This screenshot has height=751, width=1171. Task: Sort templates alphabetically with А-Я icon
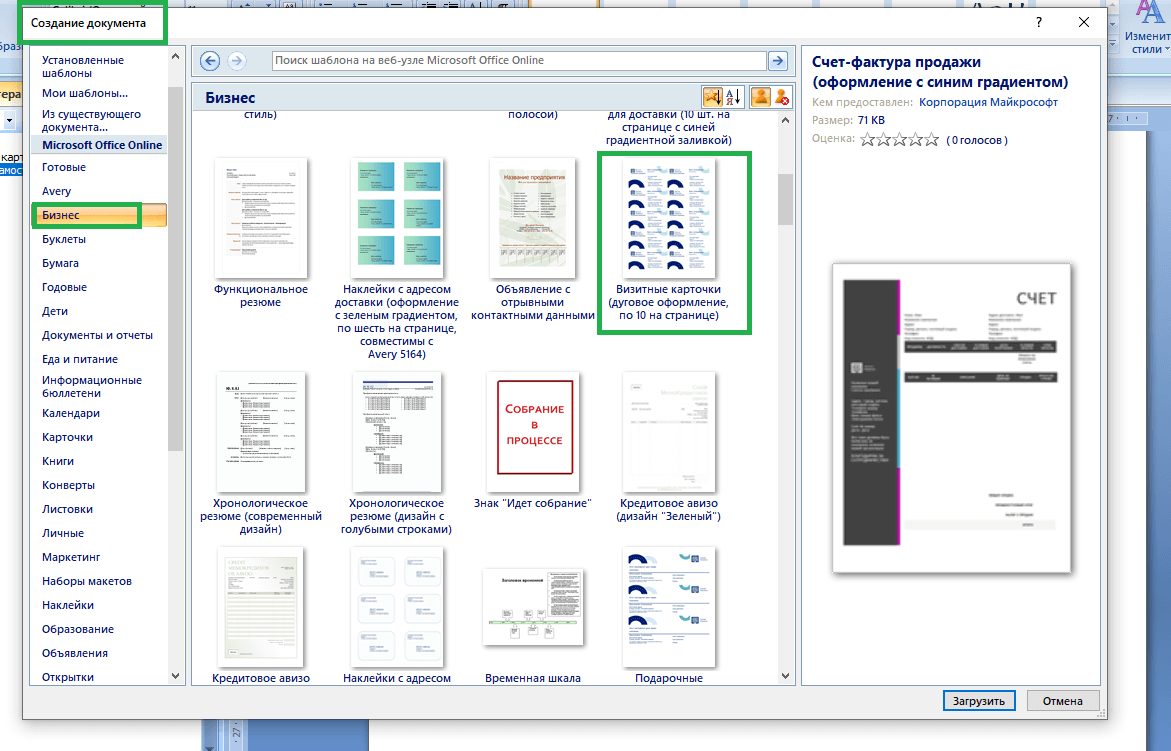pos(732,97)
